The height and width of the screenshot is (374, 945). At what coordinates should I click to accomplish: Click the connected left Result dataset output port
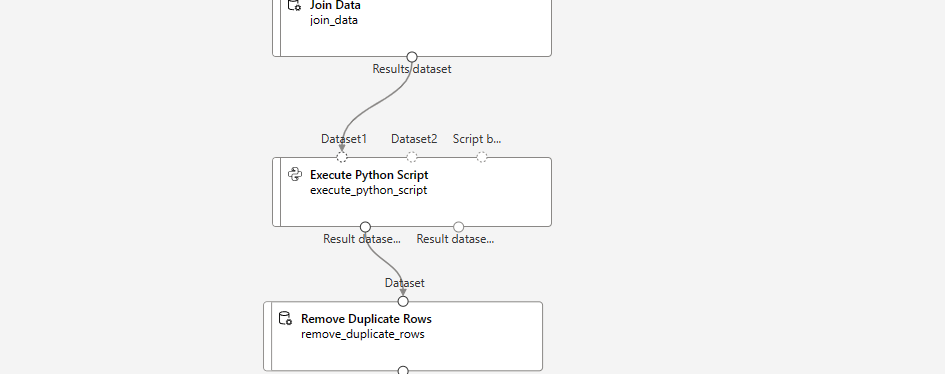(365, 227)
